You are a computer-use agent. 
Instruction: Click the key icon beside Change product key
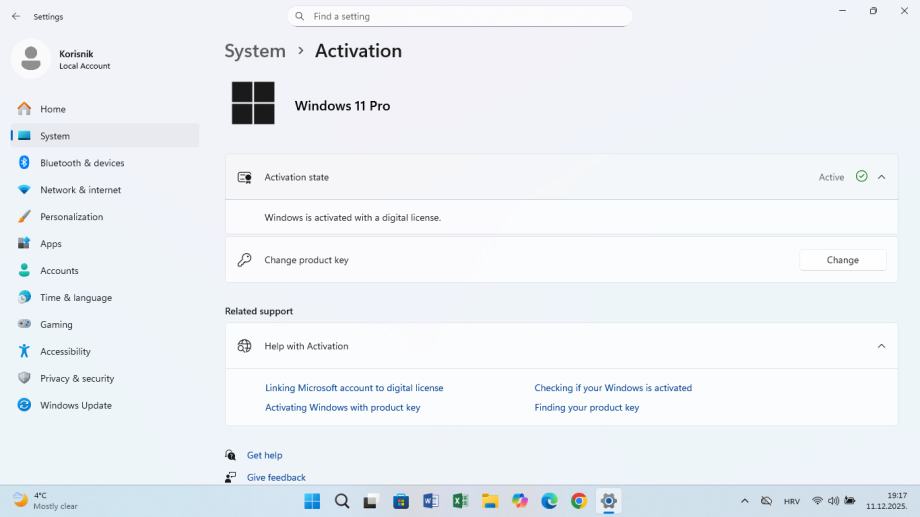coord(245,260)
